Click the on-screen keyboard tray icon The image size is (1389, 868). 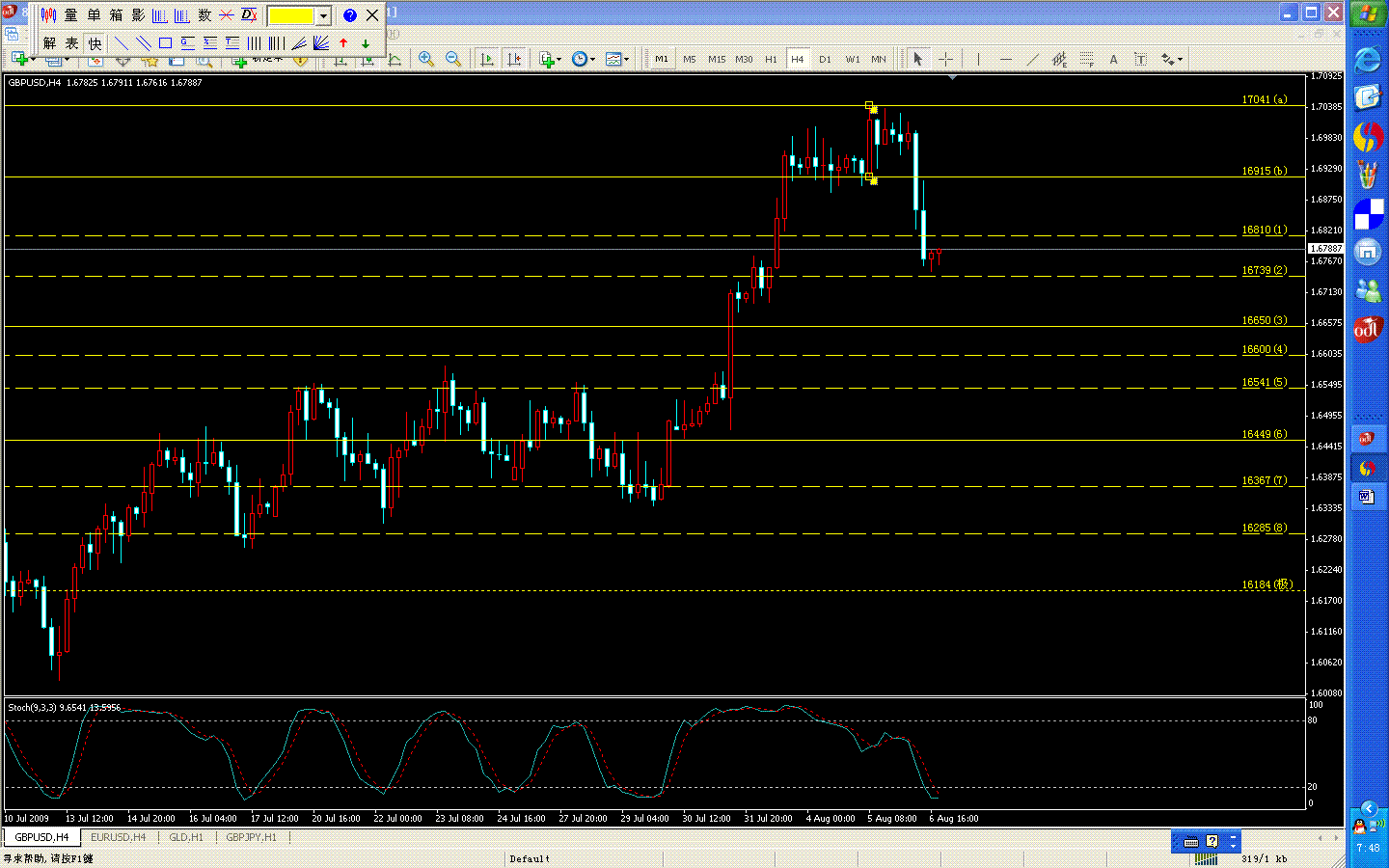pos(1191,841)
